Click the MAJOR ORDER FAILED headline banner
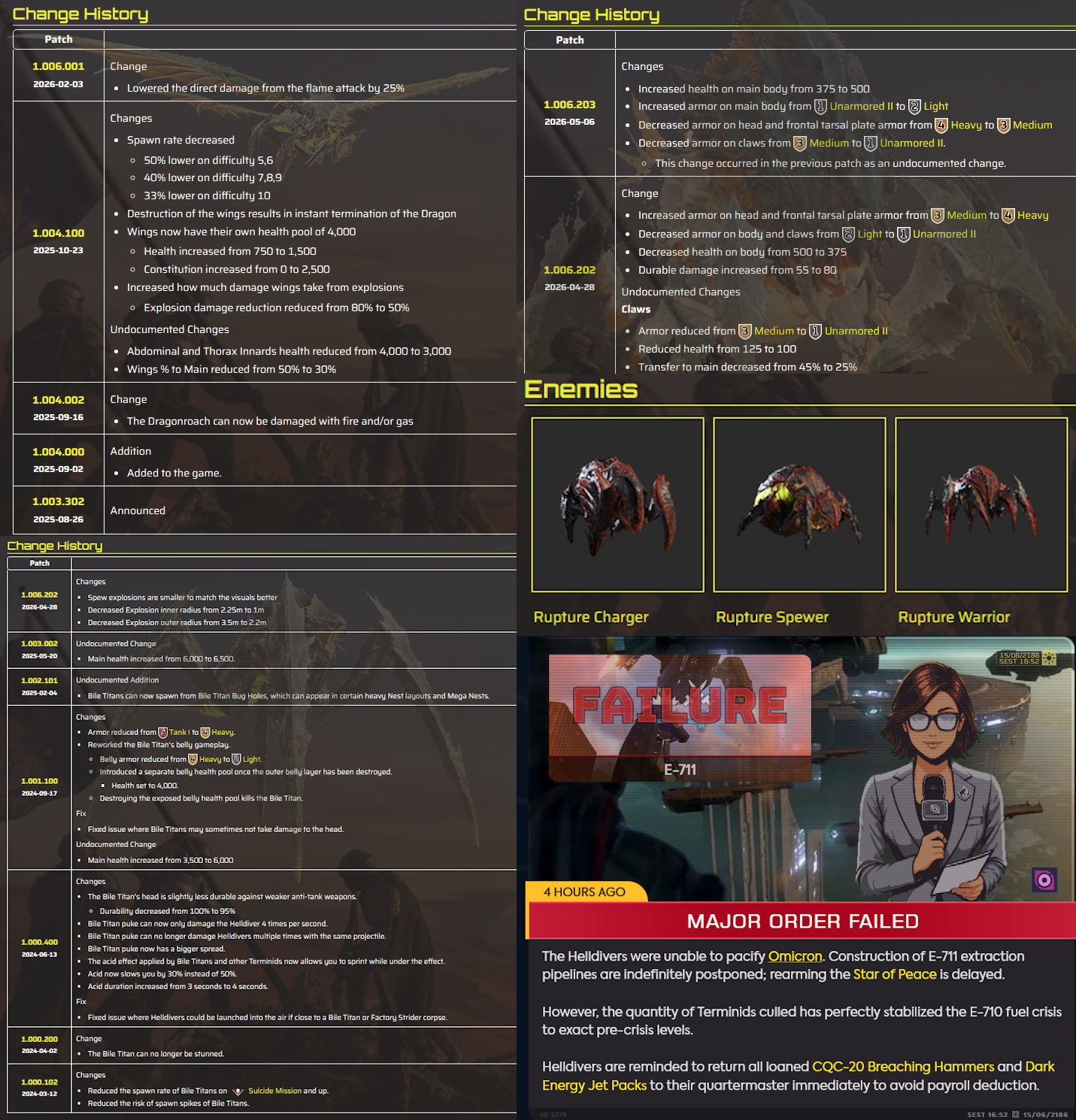This screenshot has width=1076, height=1120. (802, 921)
